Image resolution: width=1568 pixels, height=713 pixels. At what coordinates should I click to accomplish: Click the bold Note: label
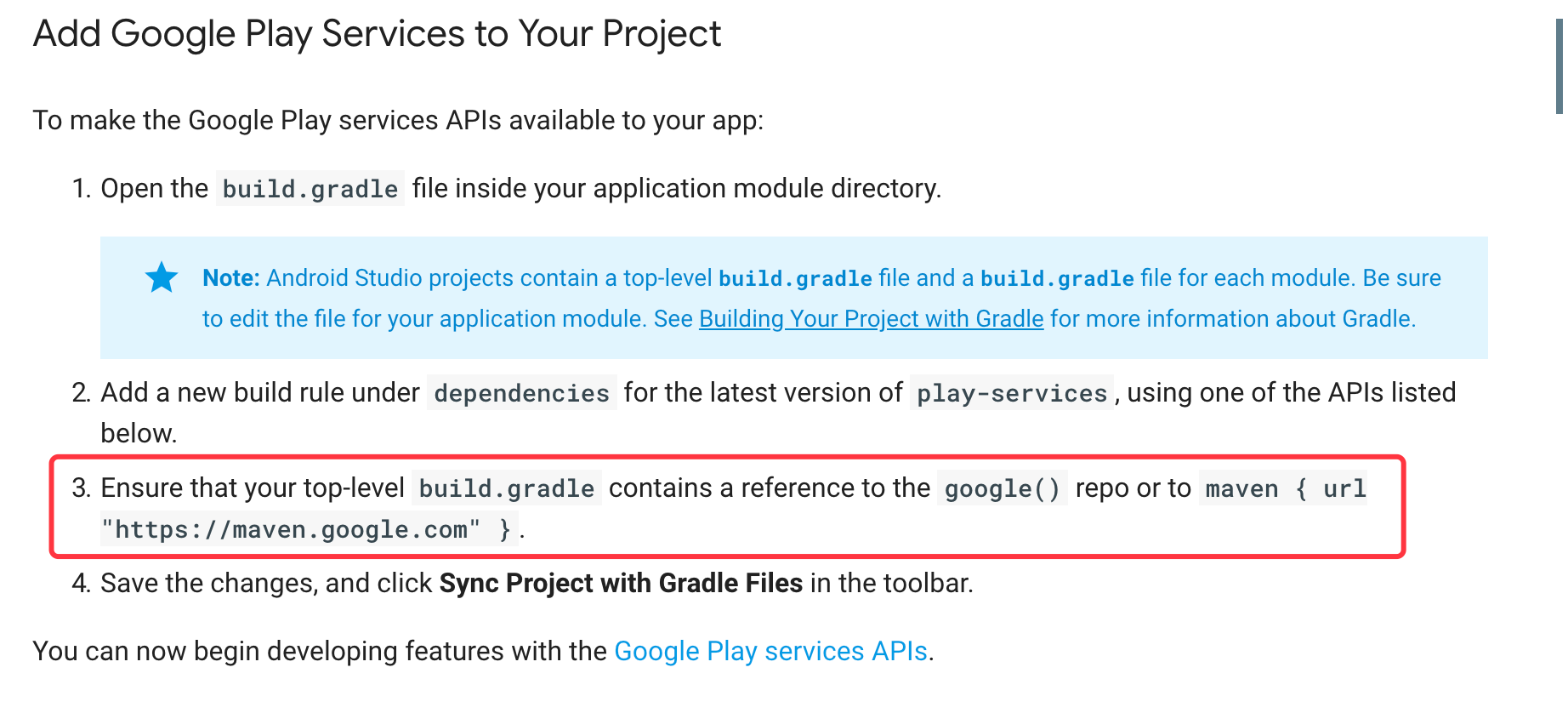[x=230, y=278]
